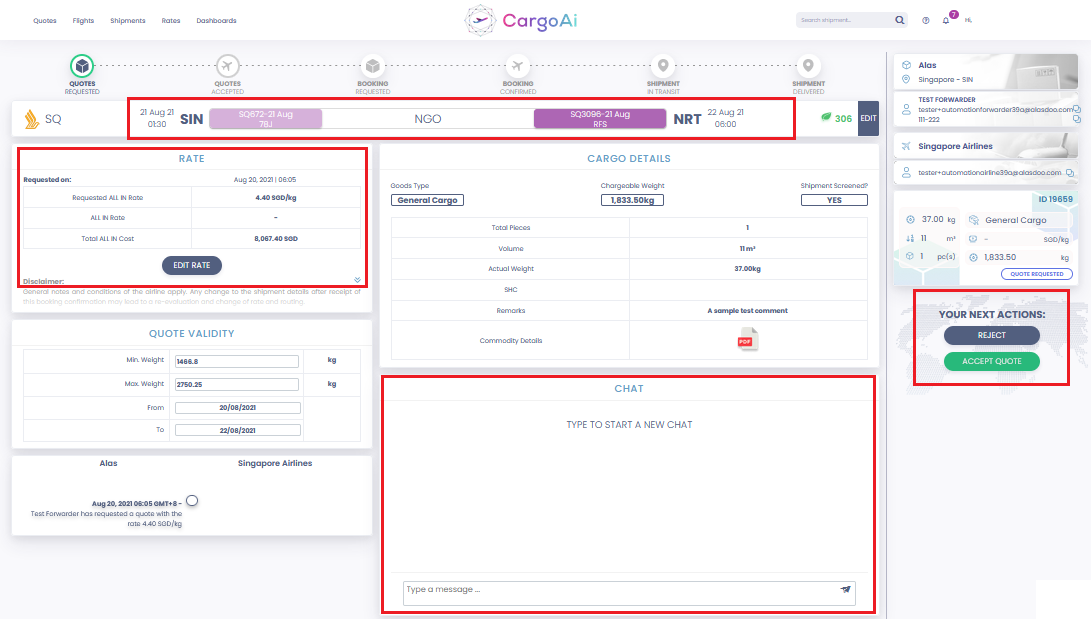Viewport: 1091px width, 619px height.
Task: Click the airline contact person icon
Action: (x=906, y=172)
